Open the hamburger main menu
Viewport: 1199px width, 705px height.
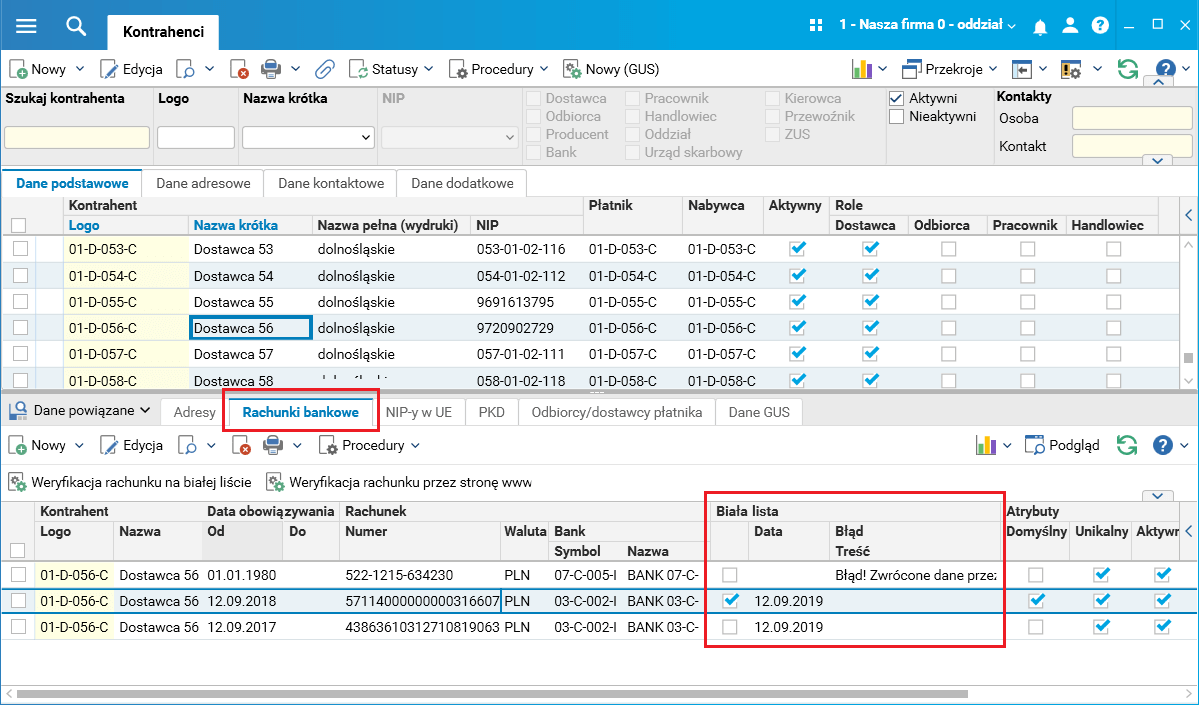click(26, 26)
